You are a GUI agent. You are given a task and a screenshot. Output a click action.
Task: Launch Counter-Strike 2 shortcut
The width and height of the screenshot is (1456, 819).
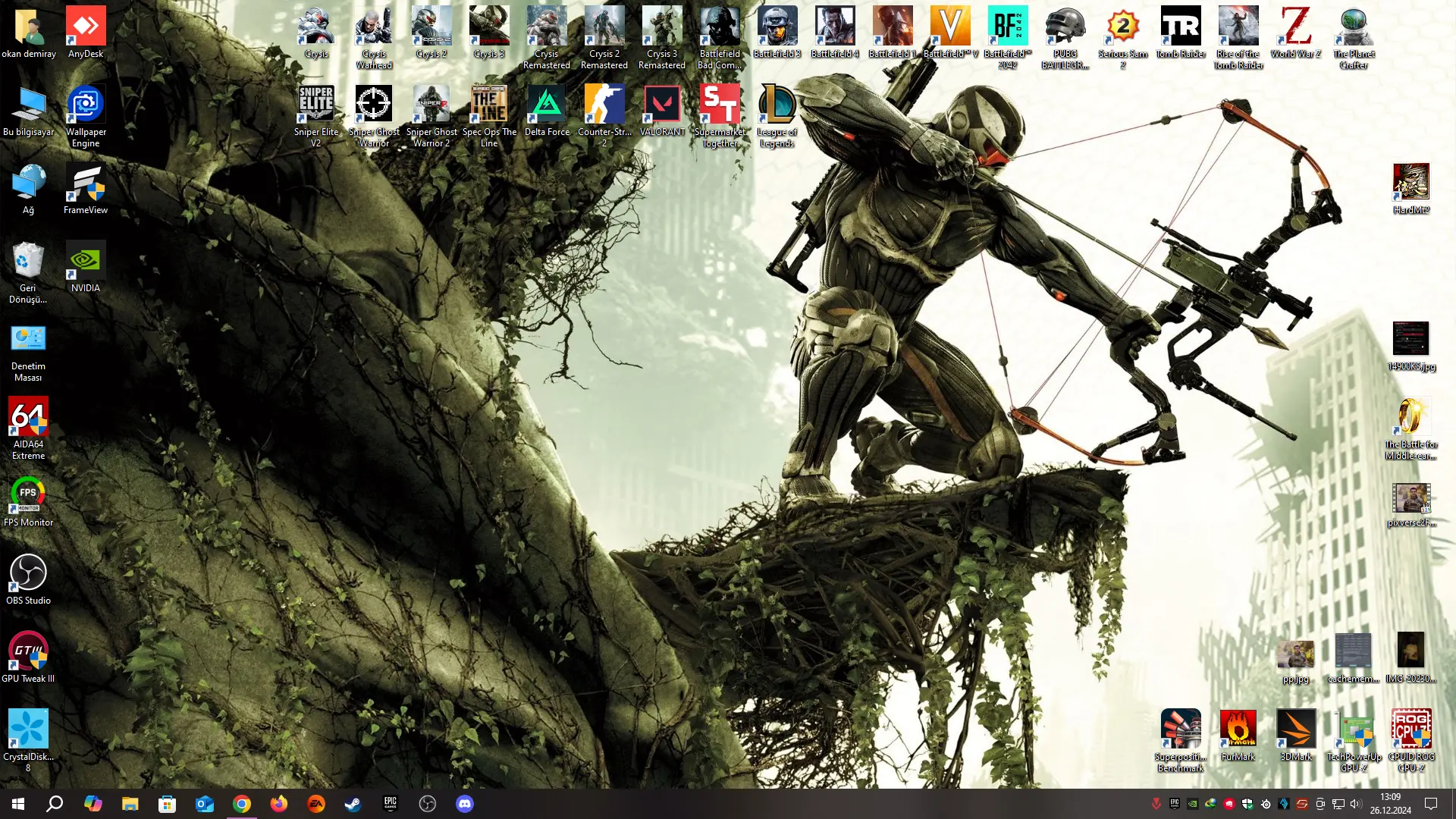[x=604, y=116]
